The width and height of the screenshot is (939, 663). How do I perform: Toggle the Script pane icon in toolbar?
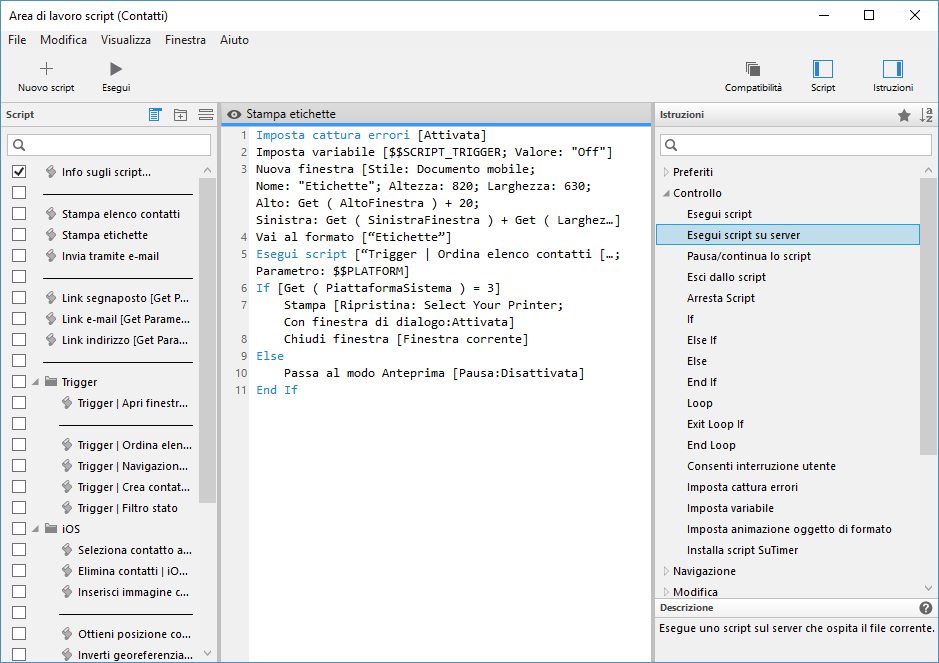pyautogui.click(x=823, y=69)
